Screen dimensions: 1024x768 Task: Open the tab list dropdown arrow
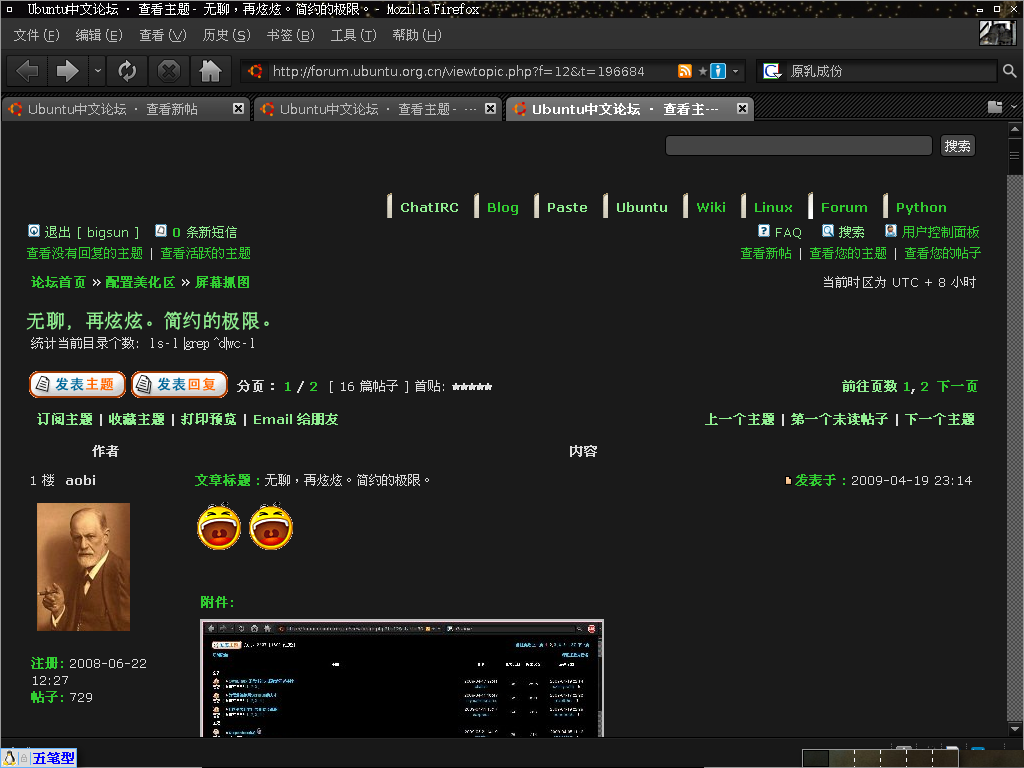click(x=1014, y=107)
